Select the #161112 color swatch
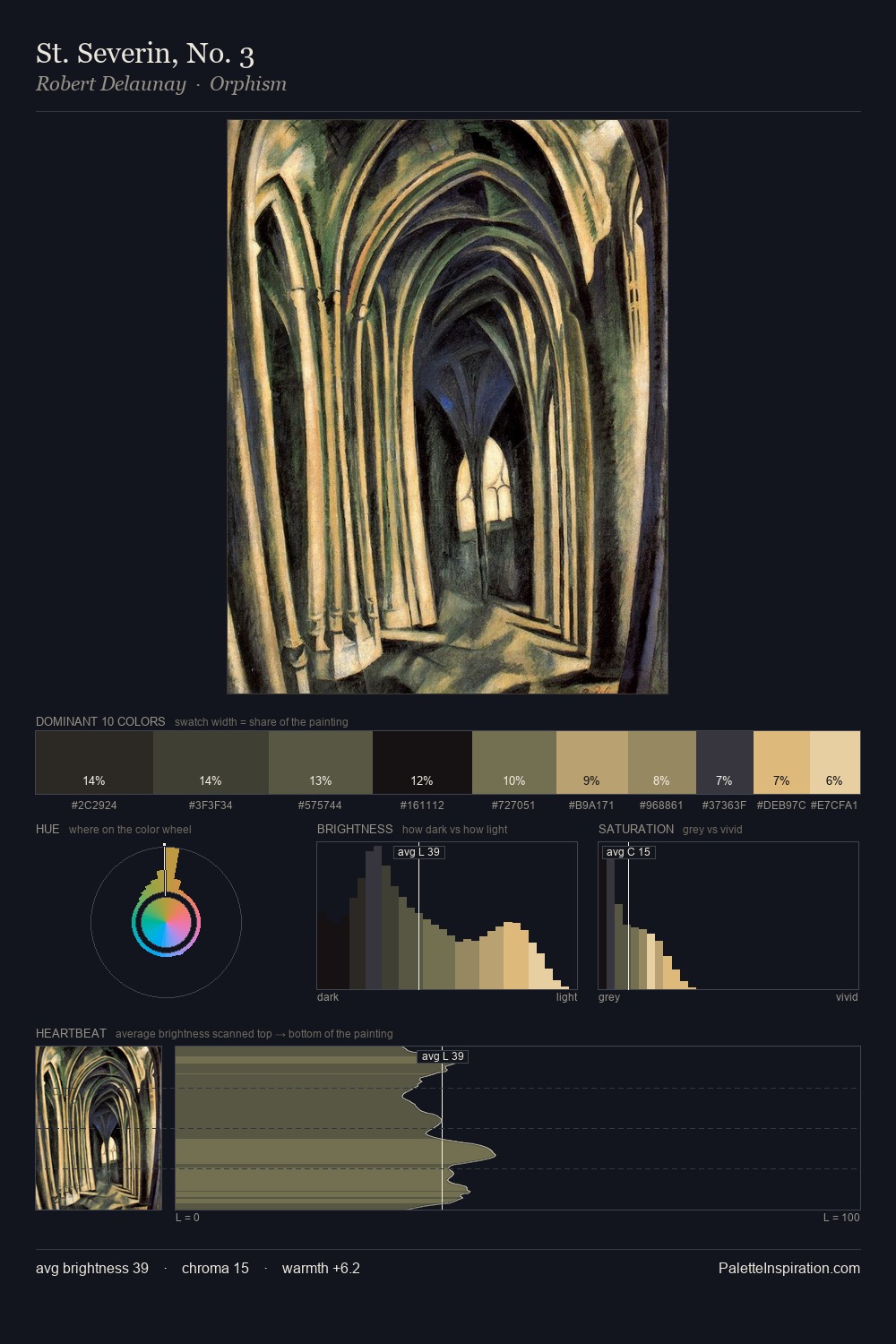The image size is (896, 1344). (x=422, y=762)
